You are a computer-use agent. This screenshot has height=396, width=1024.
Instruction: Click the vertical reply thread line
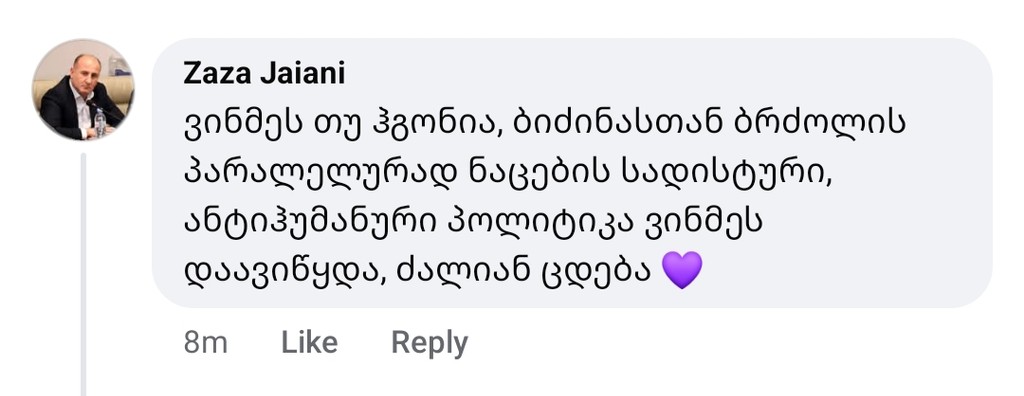[x=84, y=274]
